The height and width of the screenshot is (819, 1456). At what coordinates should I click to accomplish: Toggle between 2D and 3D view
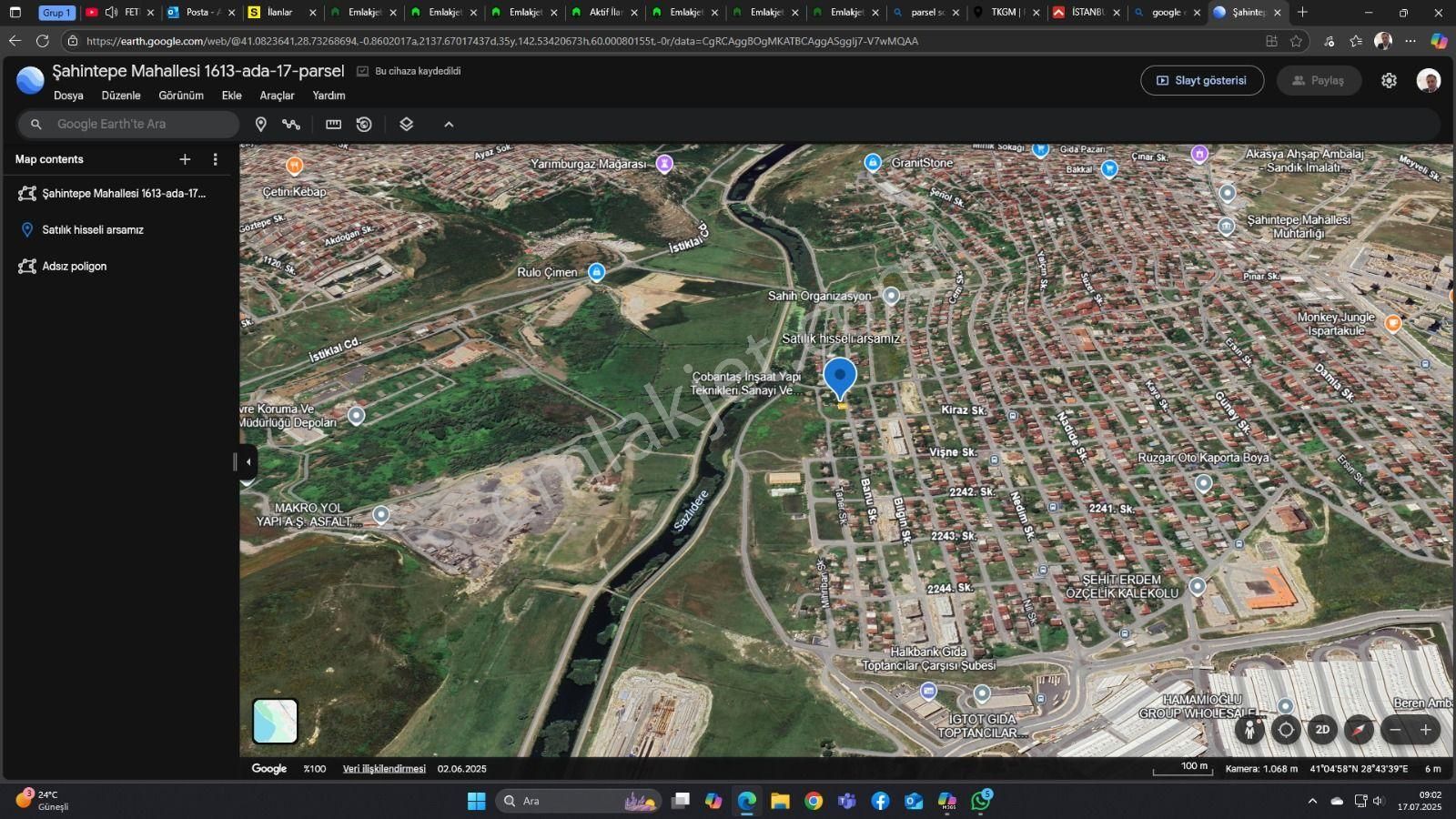[x=1322, y=730]
